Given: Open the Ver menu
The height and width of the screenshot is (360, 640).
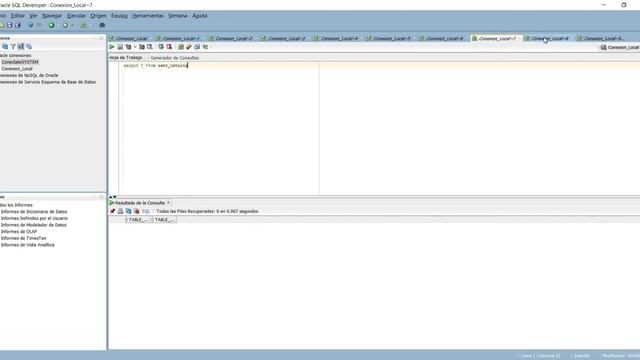Looking at the screenshot, I should pyautogui.click(x=33, y=16).
